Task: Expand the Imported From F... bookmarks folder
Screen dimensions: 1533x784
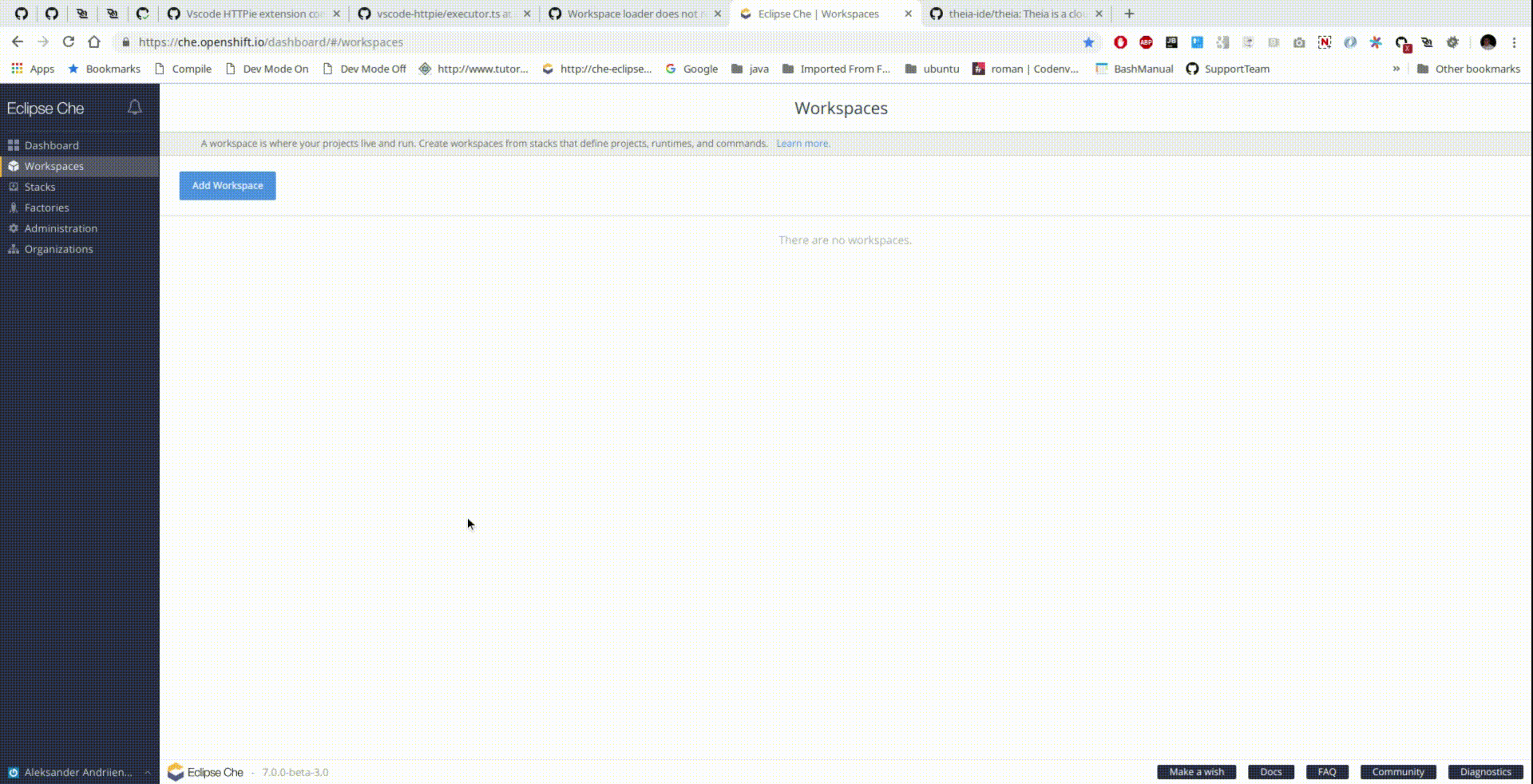Action: tap(836, 69)
